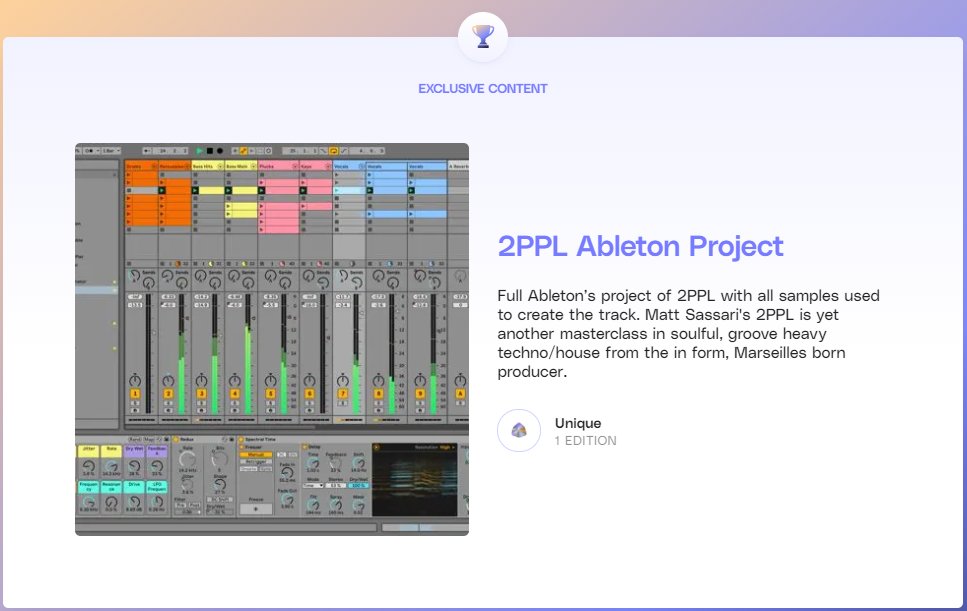Click the description paragraph about Matt Sassari
This screenshot has height=611, width=967.
click(688, 334)
